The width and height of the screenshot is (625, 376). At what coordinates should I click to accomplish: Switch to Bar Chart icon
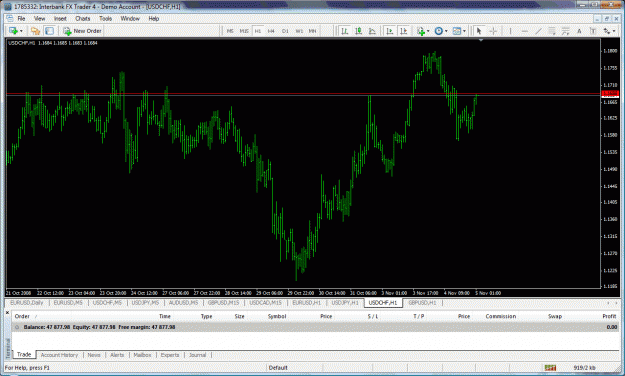pyautogui.click(x=345, y=31)
